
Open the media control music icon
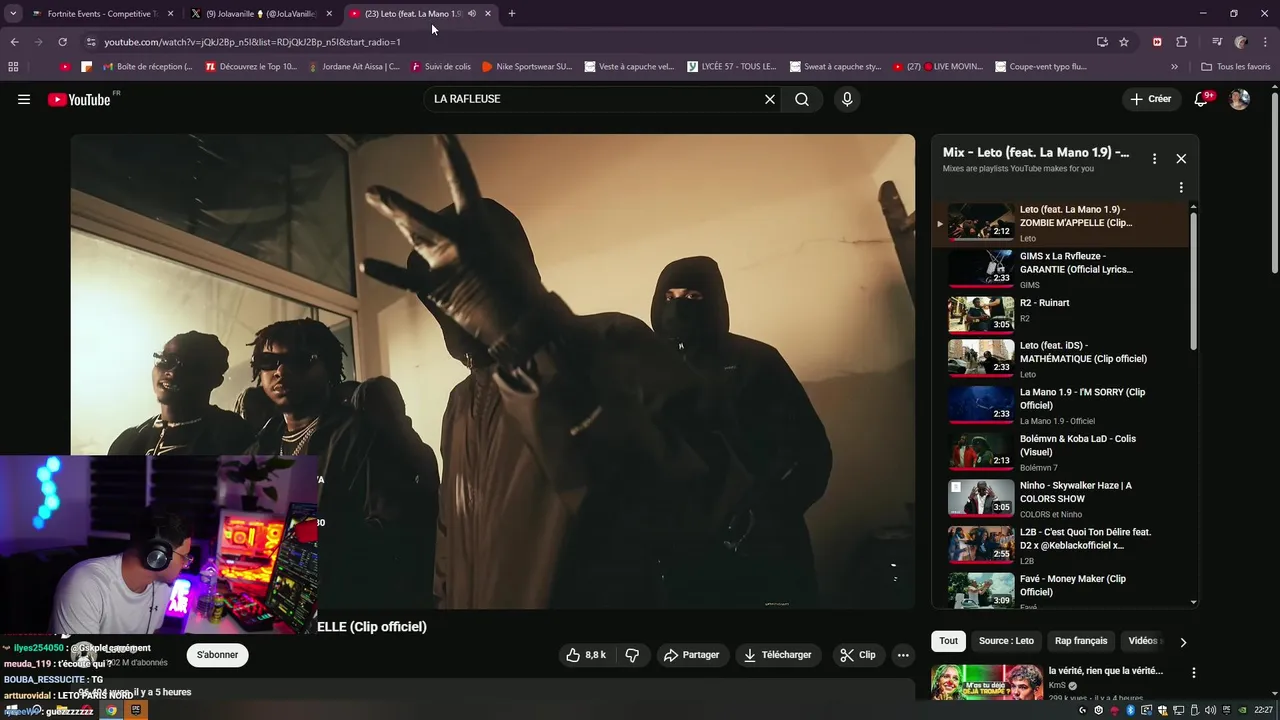click(1217, 42)
